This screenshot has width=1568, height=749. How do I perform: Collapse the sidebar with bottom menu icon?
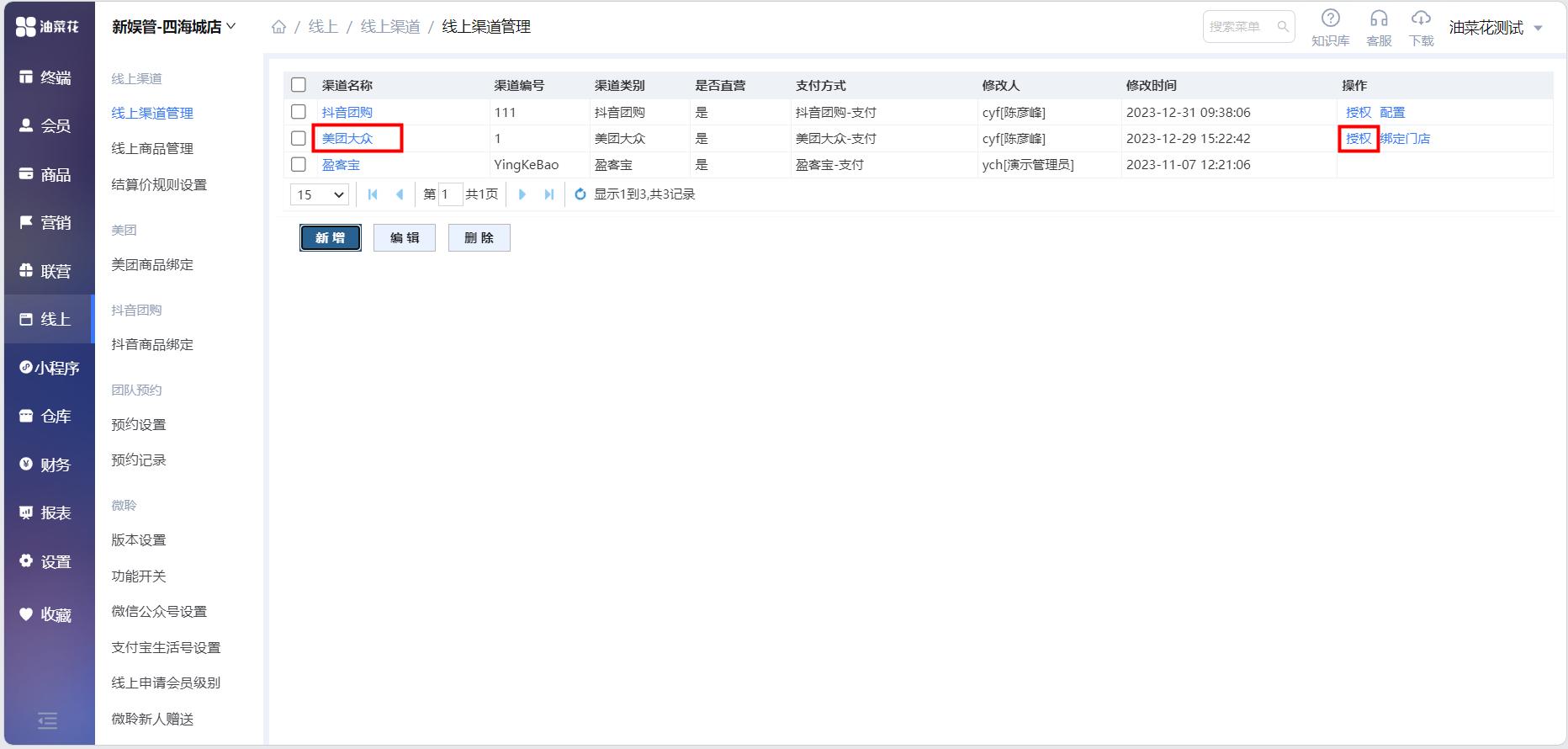coord(48,720)
